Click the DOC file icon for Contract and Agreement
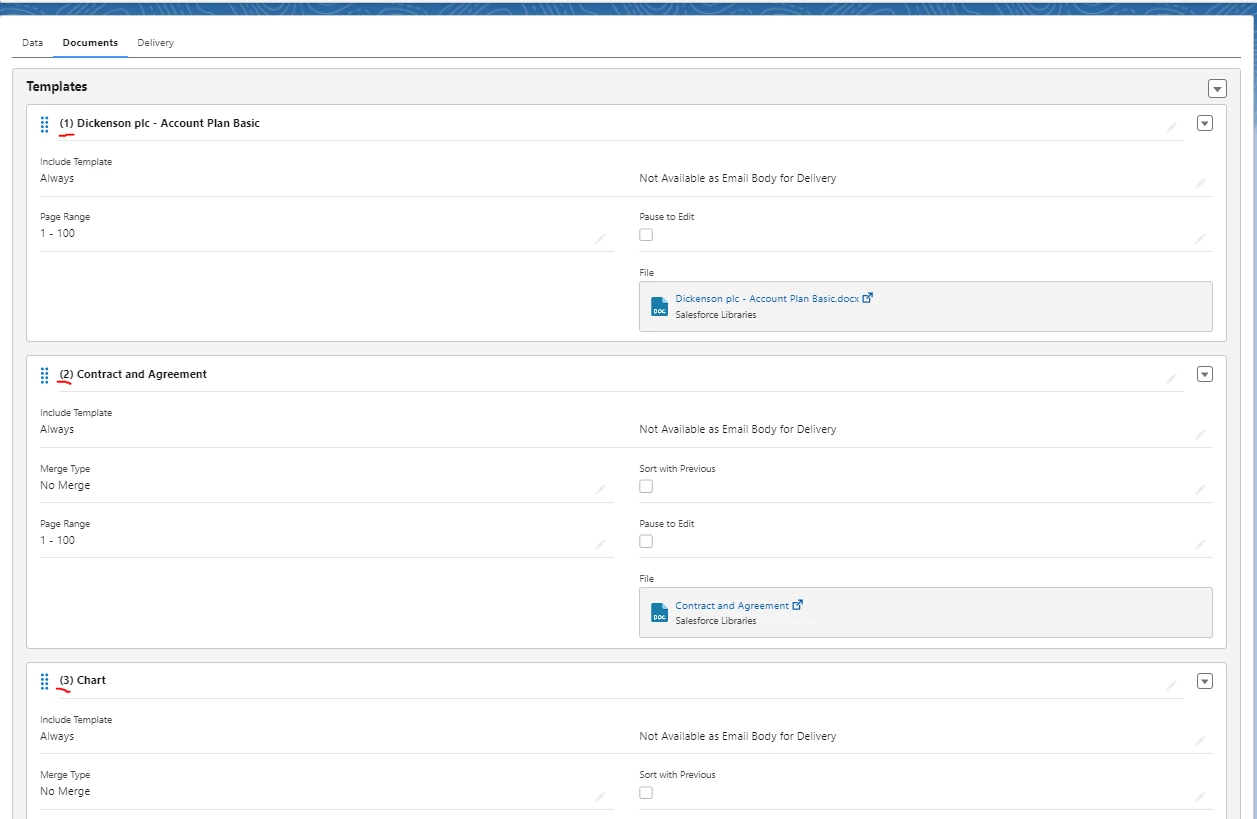1257x819 pixels. click(x=659, y=612)
